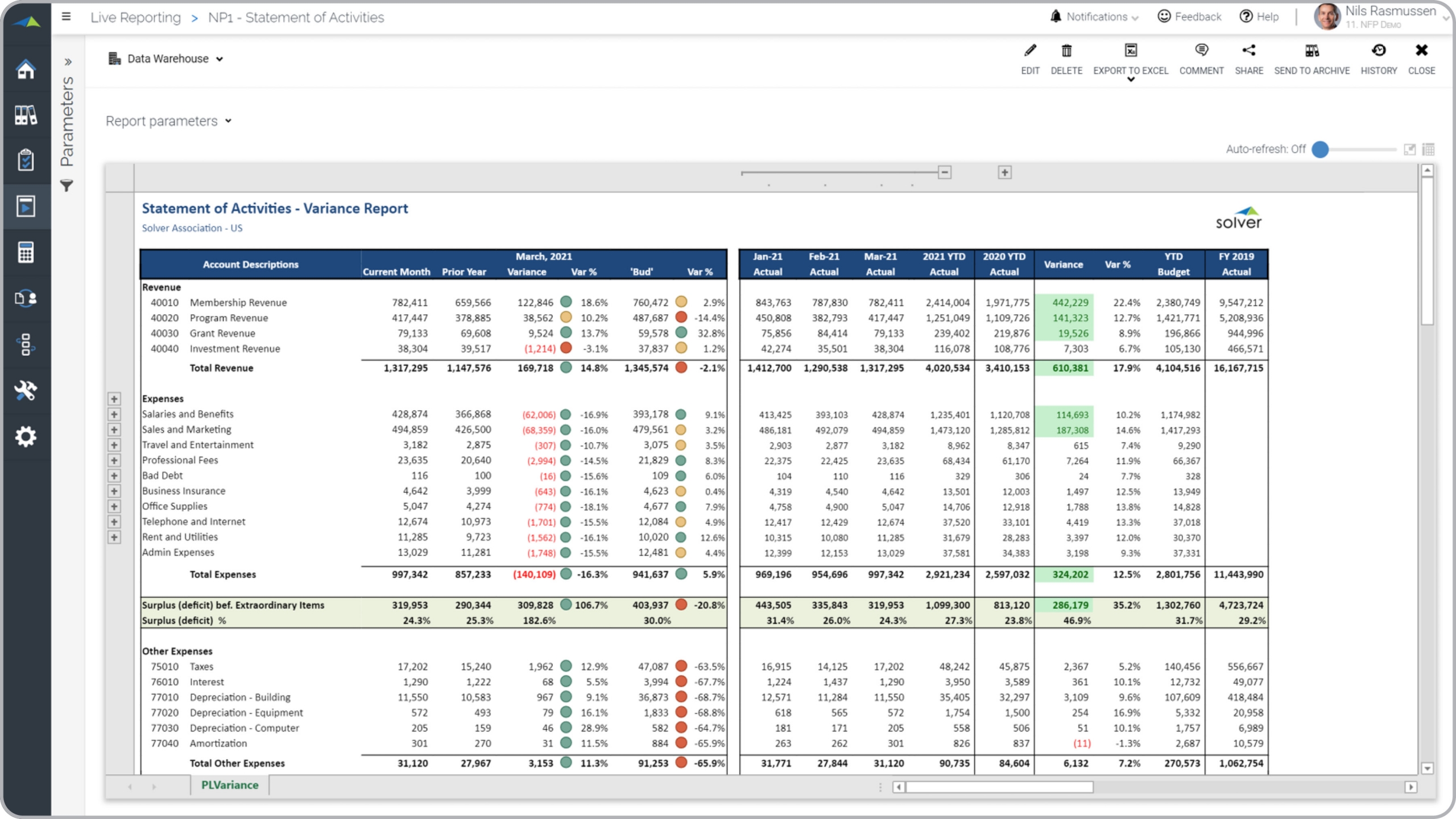The width and height of the screenshot is (1456, 819).
Task: Click the Share icon
Action: pyautogui.click(x=1248, y=51)
